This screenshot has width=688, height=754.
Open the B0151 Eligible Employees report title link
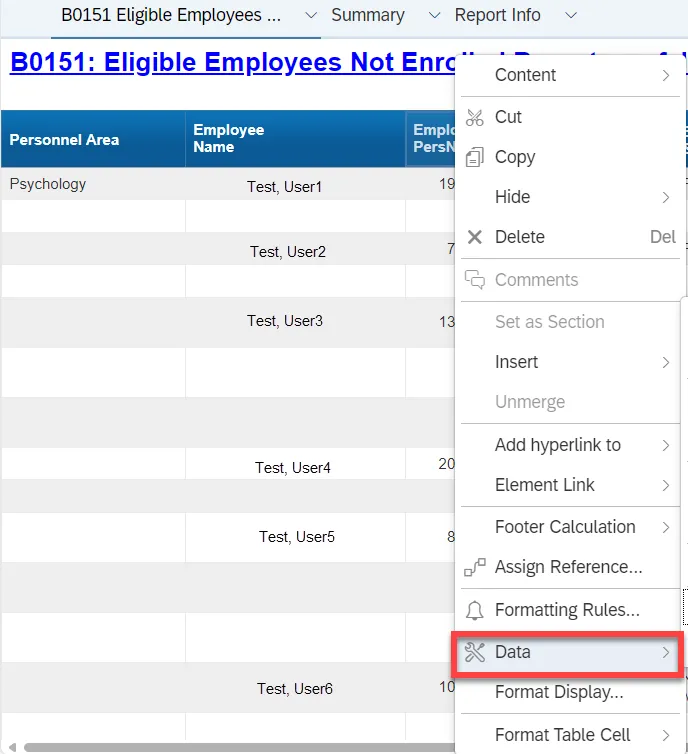pyautogui.click(x=230, y=62)
